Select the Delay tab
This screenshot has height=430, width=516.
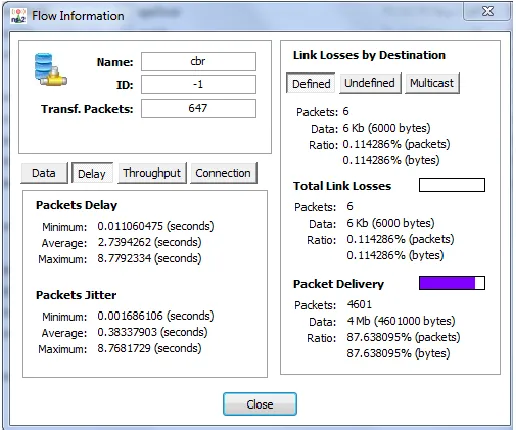click(92, 174)
